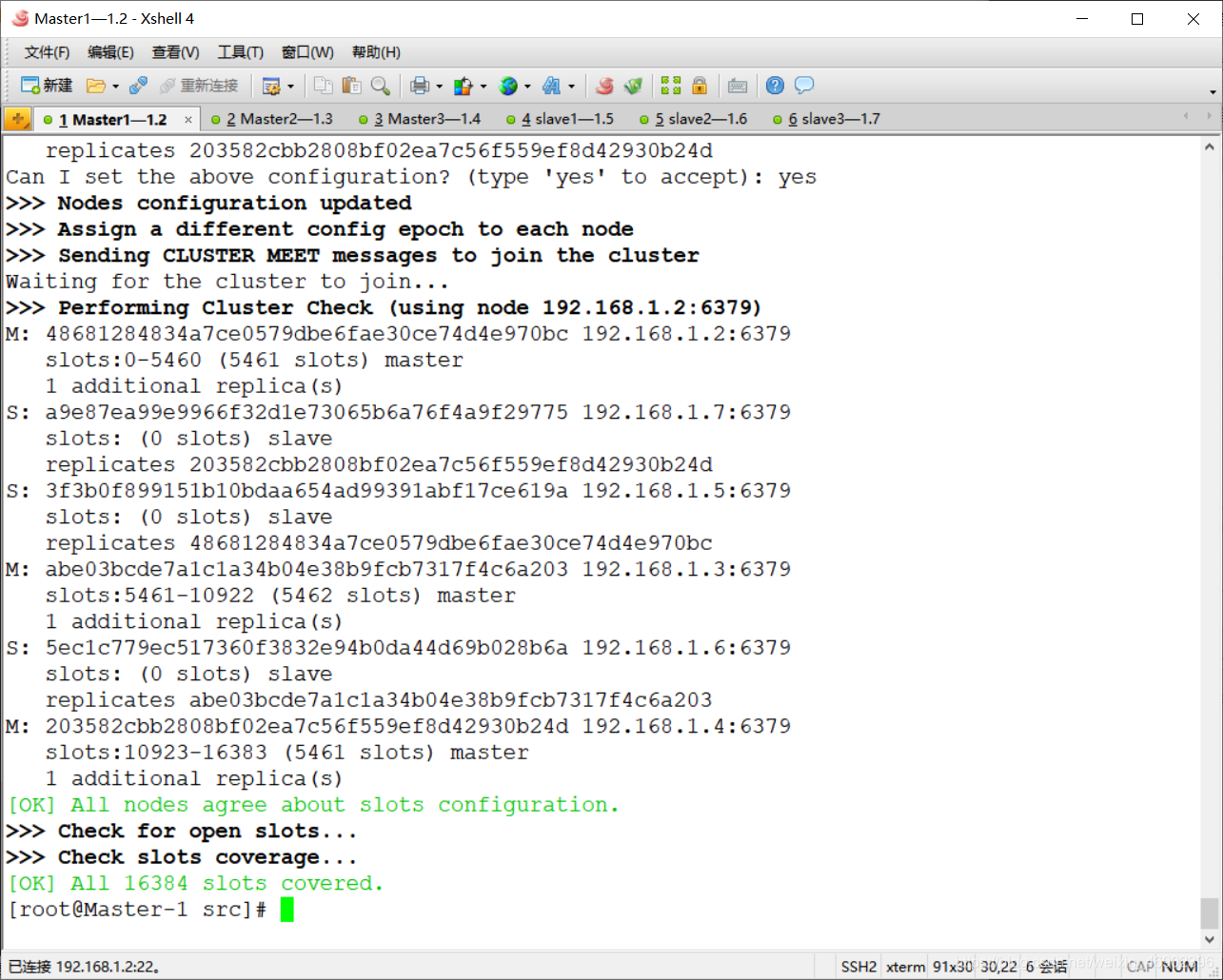
Task: Click the color scheme icon
Action: 464,86
